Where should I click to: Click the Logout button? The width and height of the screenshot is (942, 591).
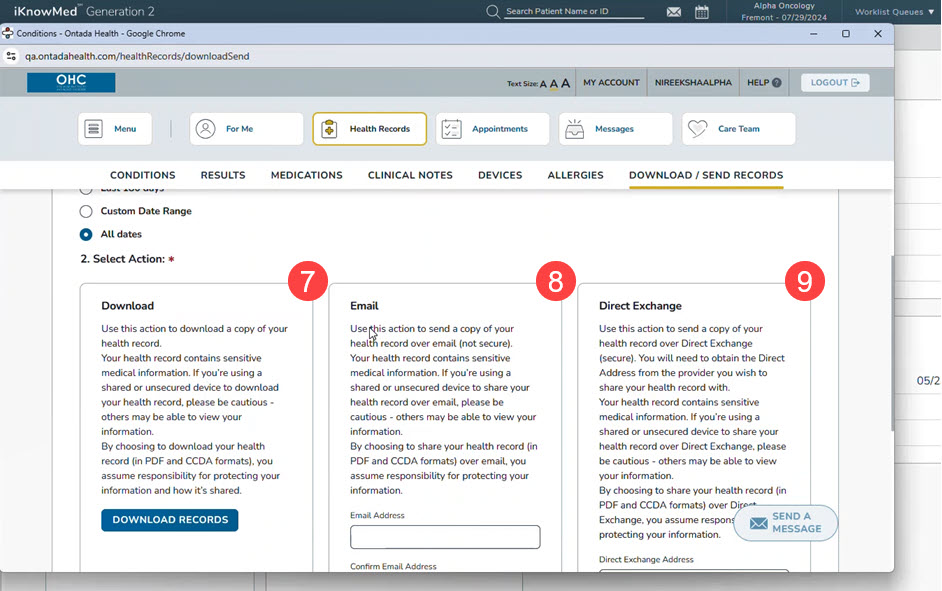[835, 83]
